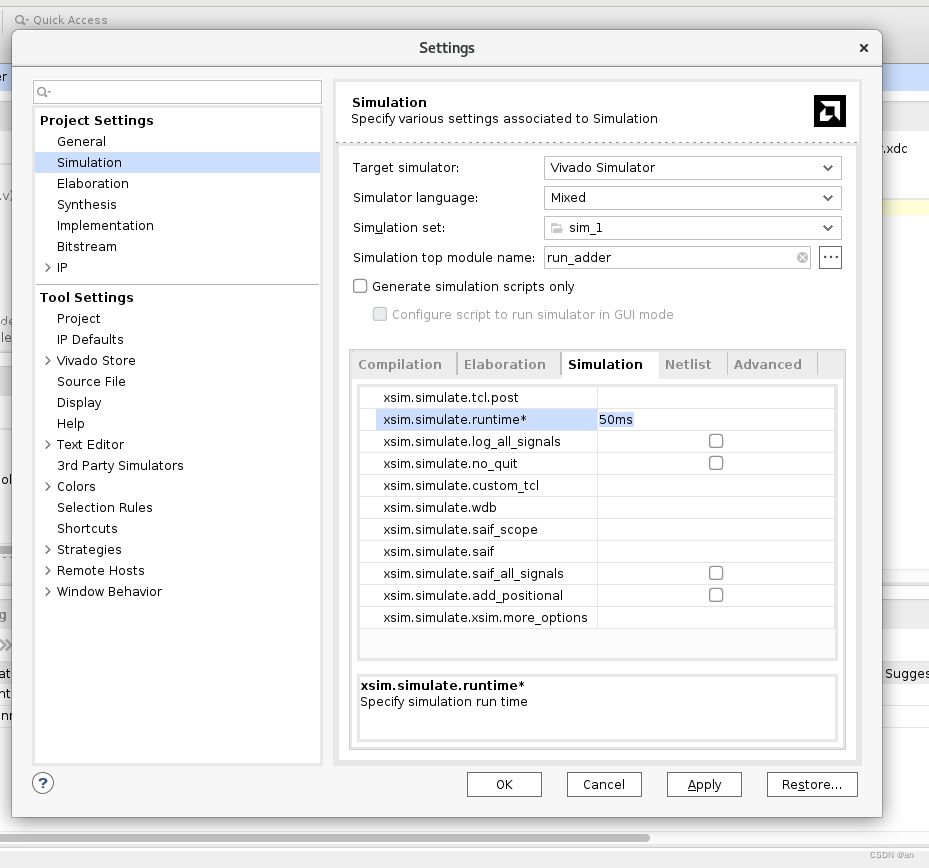Toggle xsim.simulate.no_quit checkbox
The width and height of the screenshot is (929, 868).
[716, 463]
